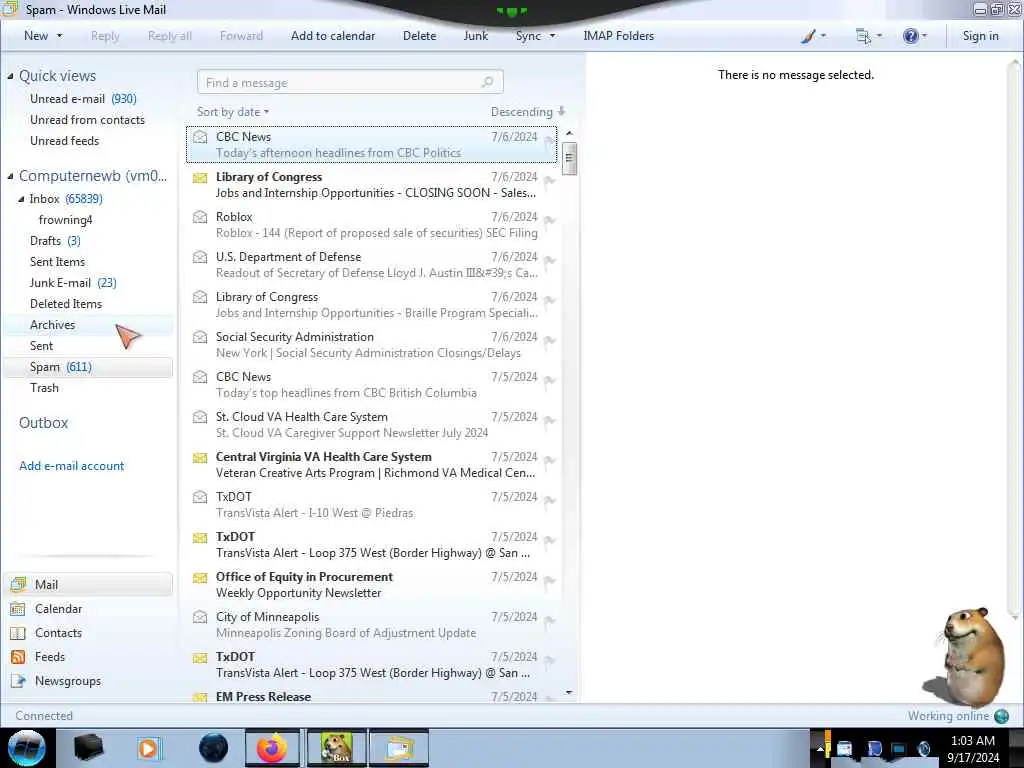Collapse the Computernewb account tree
The width and height of the screenshot is (1024, 768).
[10, 176]
